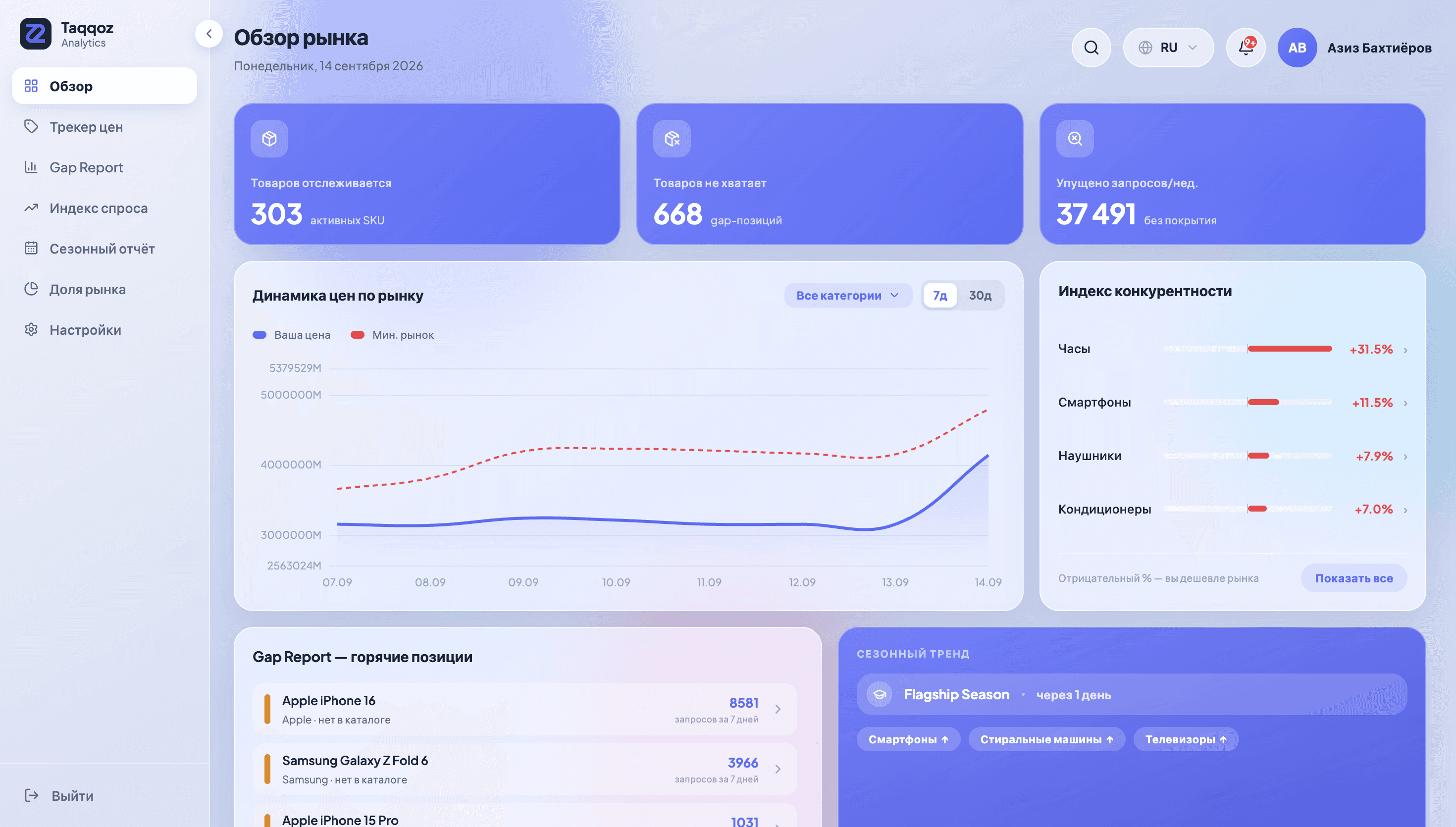
Task: Toggle the Мин. рынок legend series
Action: coord(392,335)
